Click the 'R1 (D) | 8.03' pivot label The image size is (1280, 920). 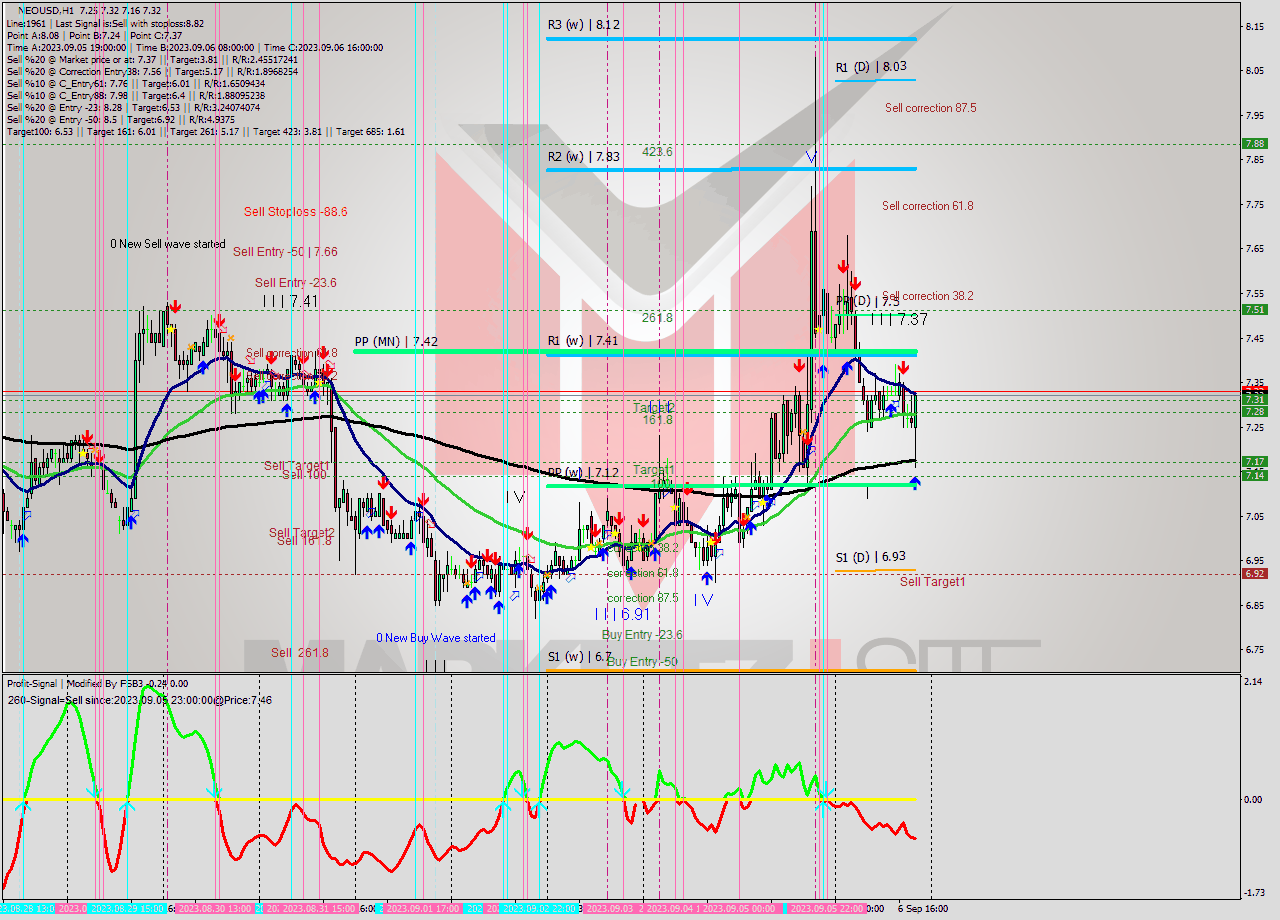coord(871,67)
